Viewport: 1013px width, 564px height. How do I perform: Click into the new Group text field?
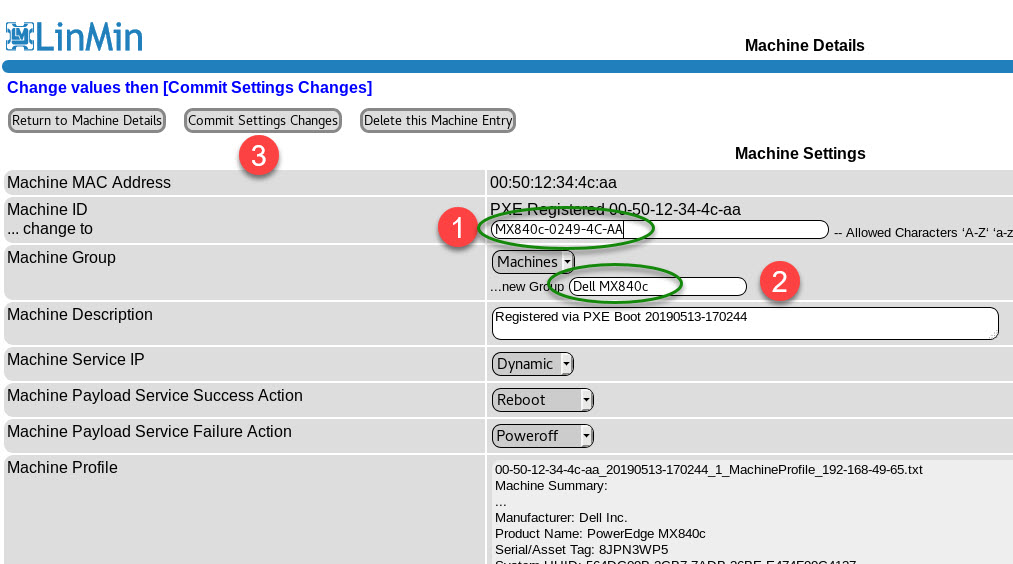[657, 287]
